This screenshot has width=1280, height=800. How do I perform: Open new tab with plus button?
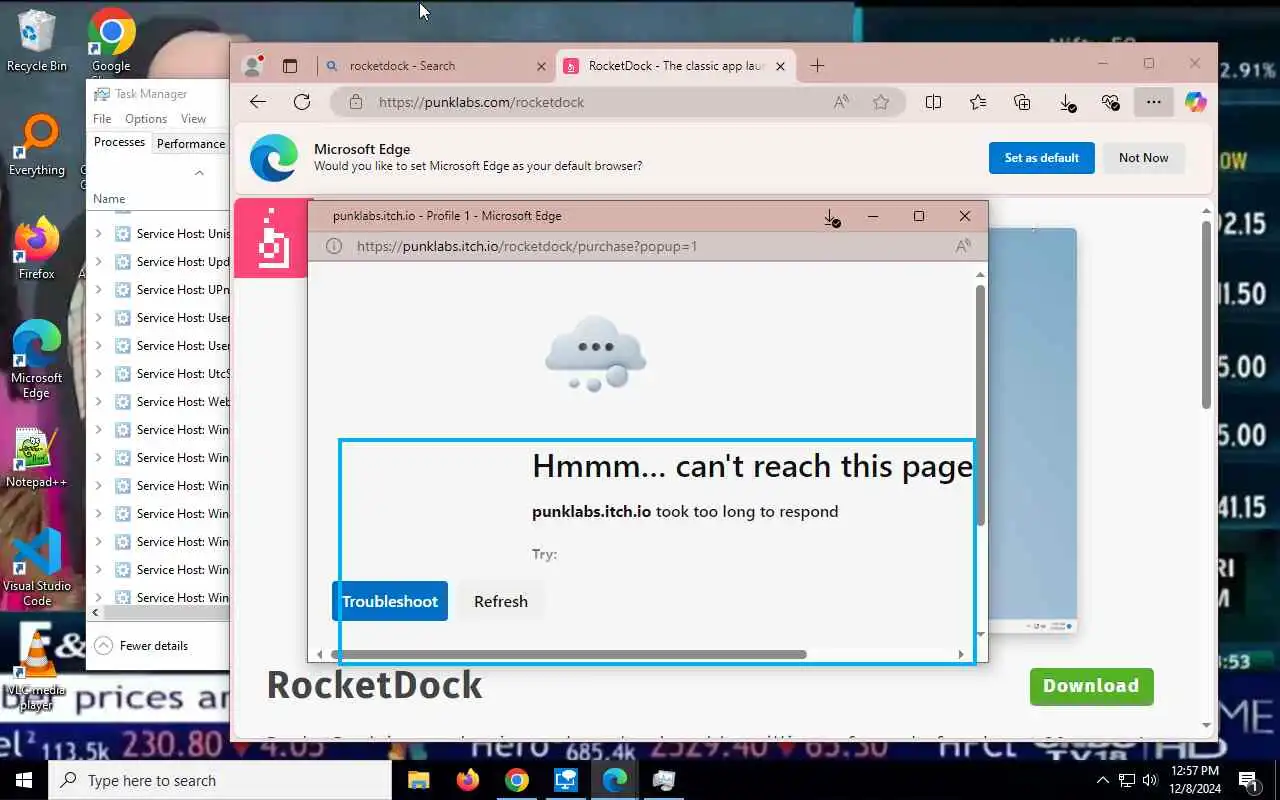pyautogui.click(x=817, y=66)
